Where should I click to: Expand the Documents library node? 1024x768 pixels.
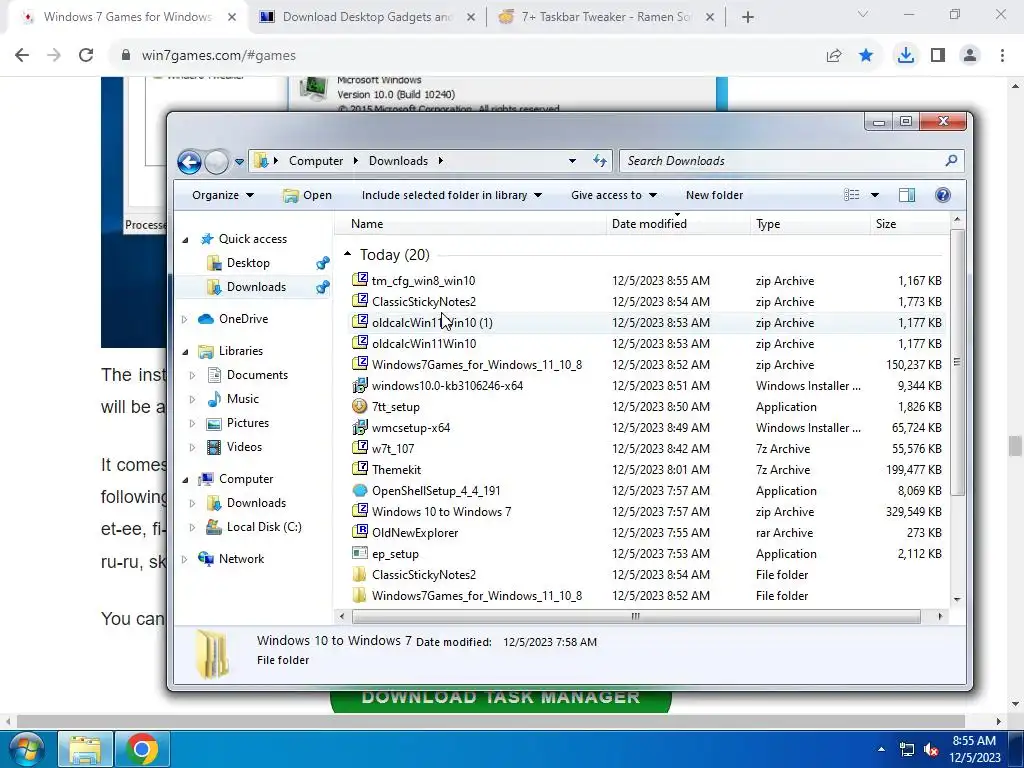193,376
